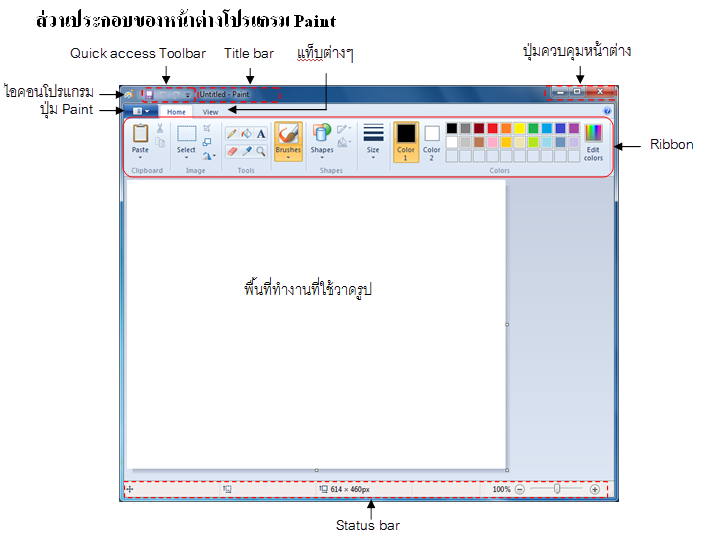Pick the red color swatch
This screenshot has height=534, width=706.
tap(493, 128)
